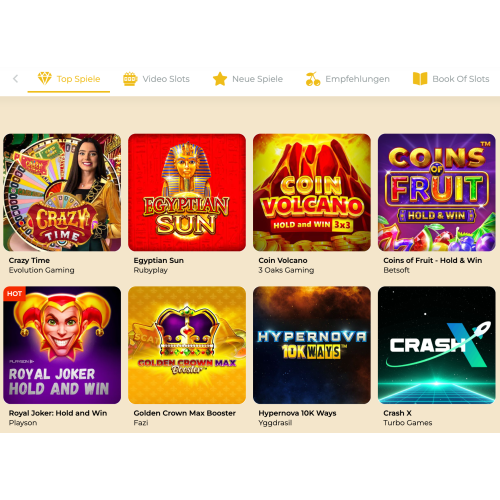Image resolution: width=500 pixels, height=500 pixels.
Task: Select the Empfehlungen category tab
Action: coord(348,79)
